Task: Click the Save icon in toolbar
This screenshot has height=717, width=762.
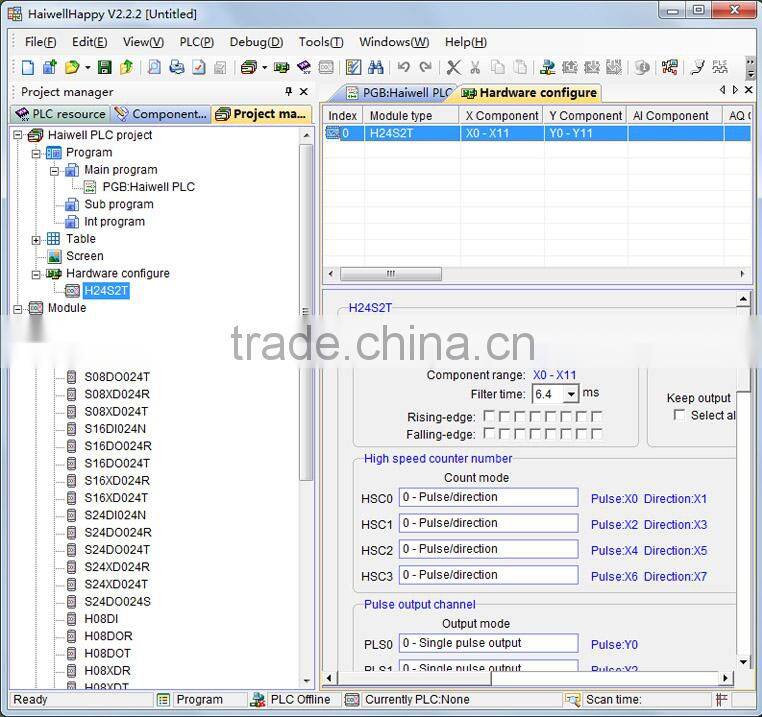Action: pos(103,68)
